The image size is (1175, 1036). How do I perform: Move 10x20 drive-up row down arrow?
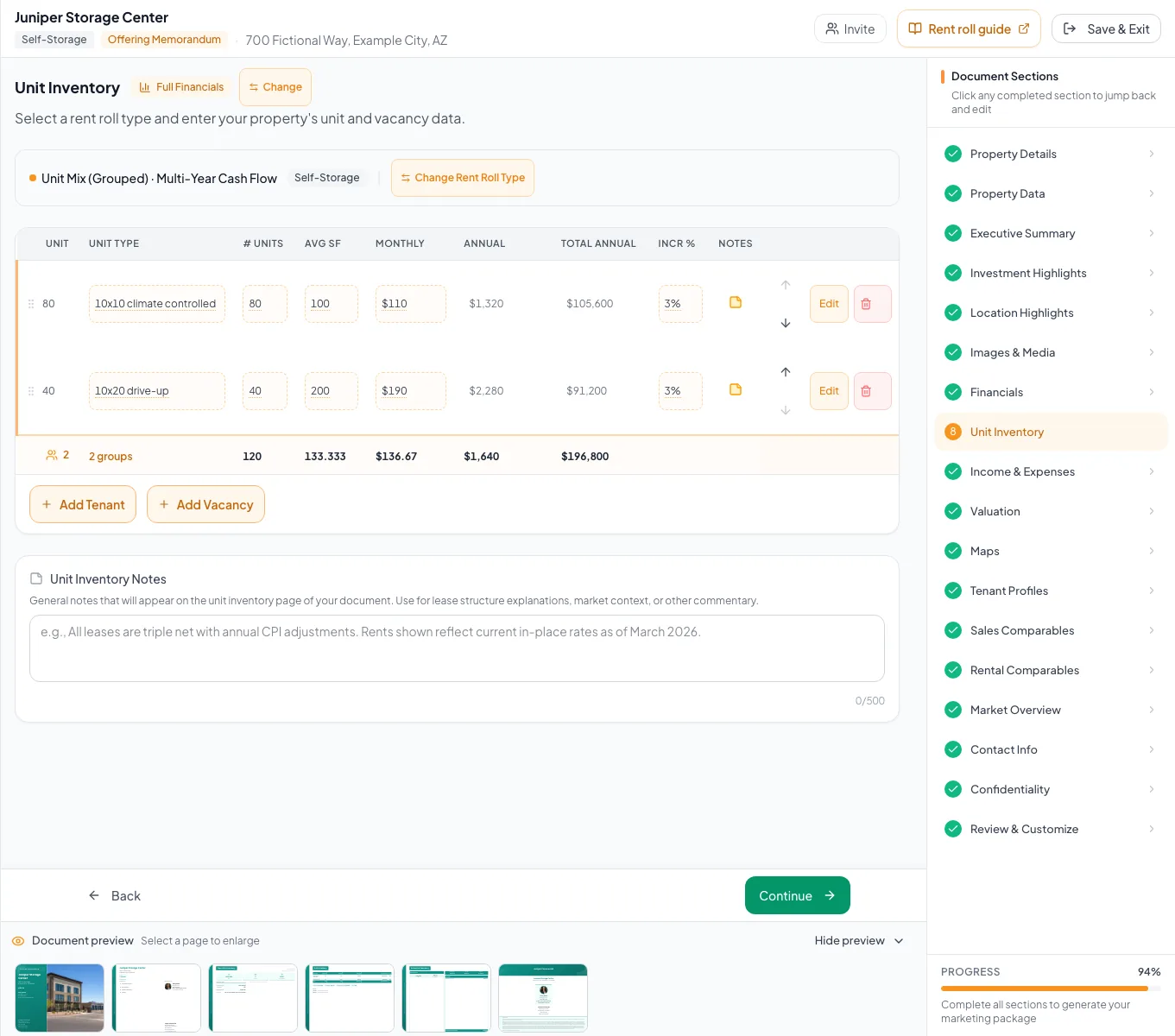tap(786, 410)
